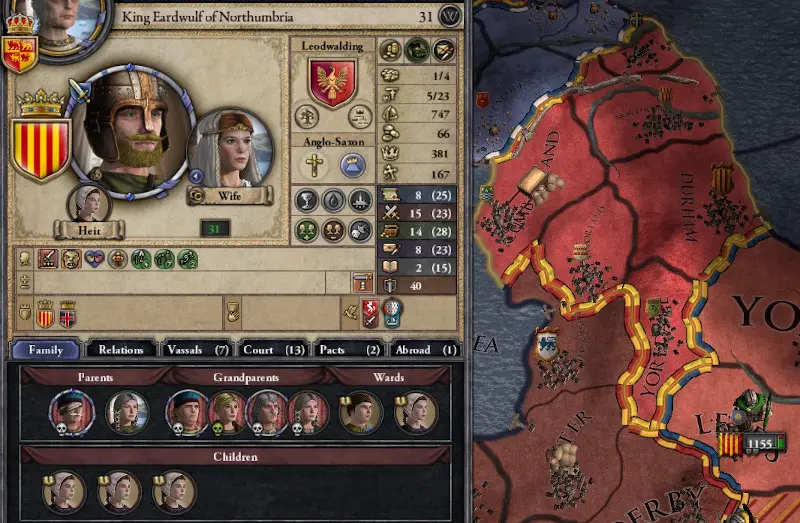
Task: Click the water drop bloodline icon
Action: [333, 200]
